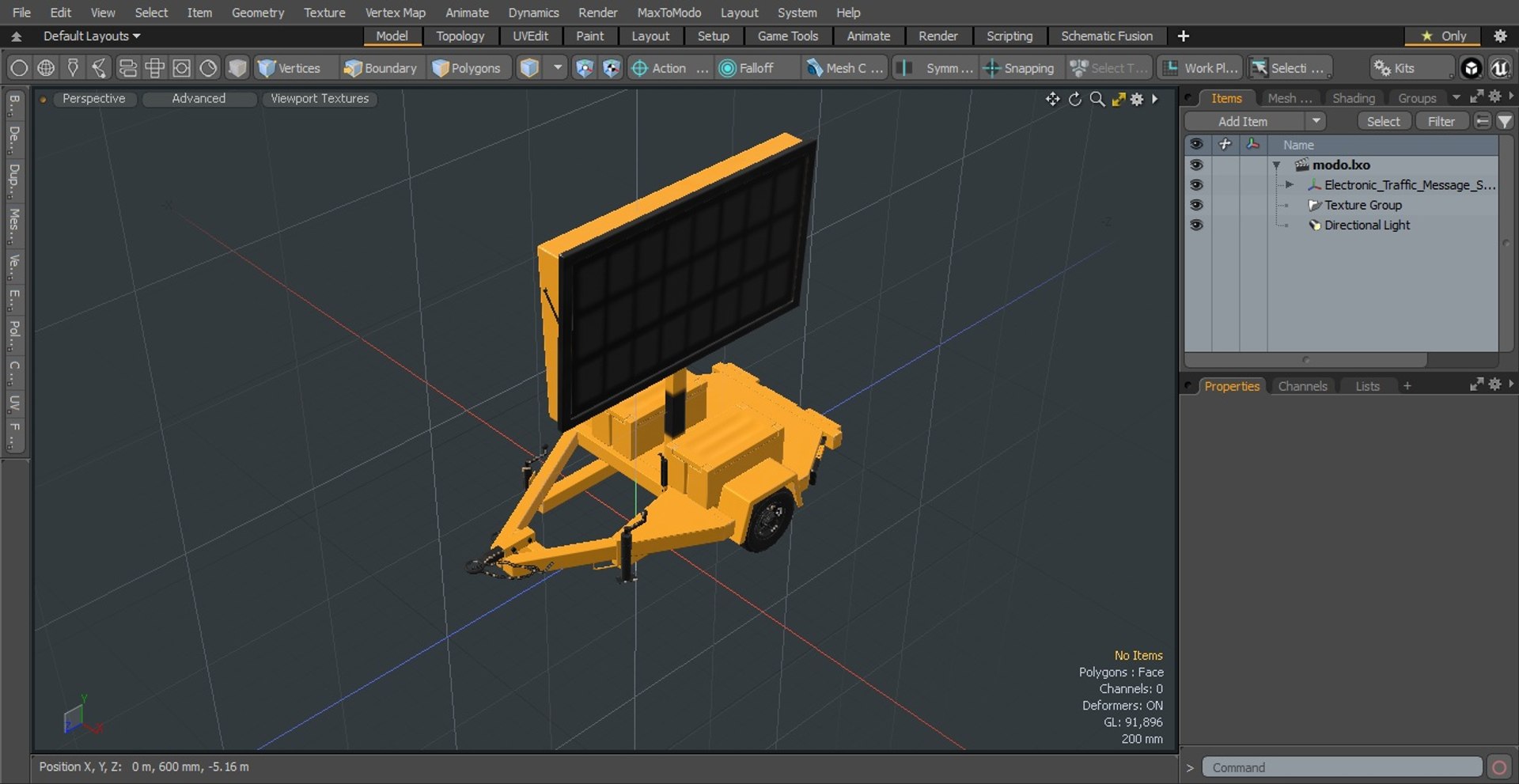Click the Command input field
The image size is (1519, 784).
pos(1342,767)
